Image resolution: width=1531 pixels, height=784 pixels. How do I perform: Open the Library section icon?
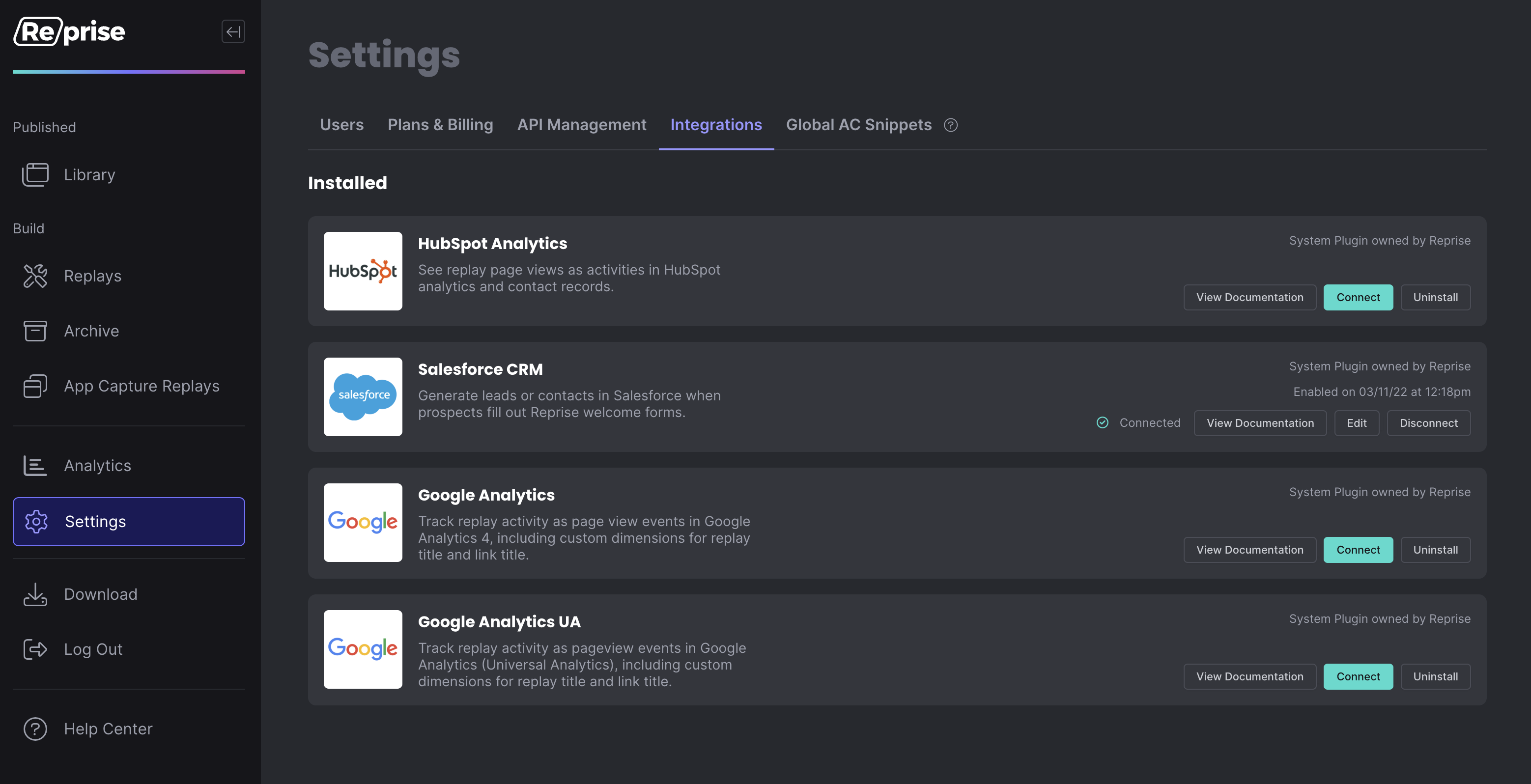coord(35,175)
